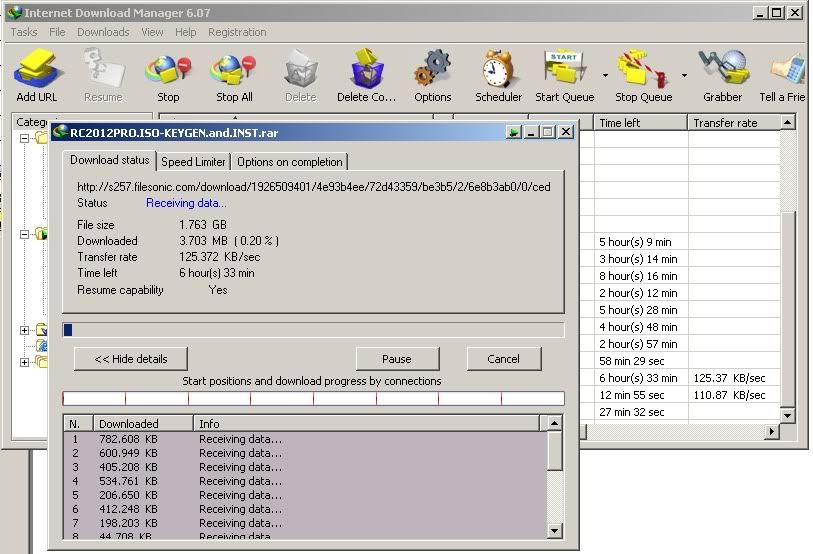
Task: Open the View menu
Action: click(152, 32)
